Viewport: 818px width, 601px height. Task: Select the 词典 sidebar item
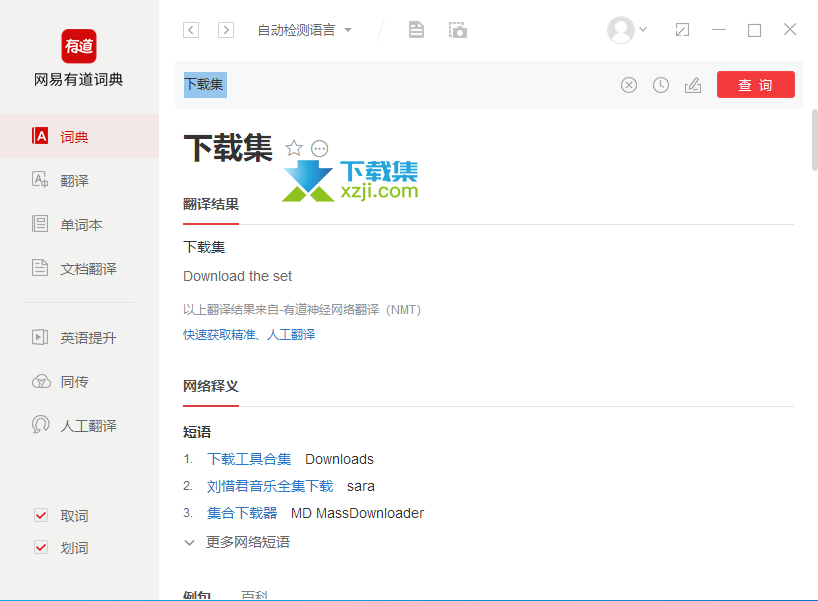point(79,136)
